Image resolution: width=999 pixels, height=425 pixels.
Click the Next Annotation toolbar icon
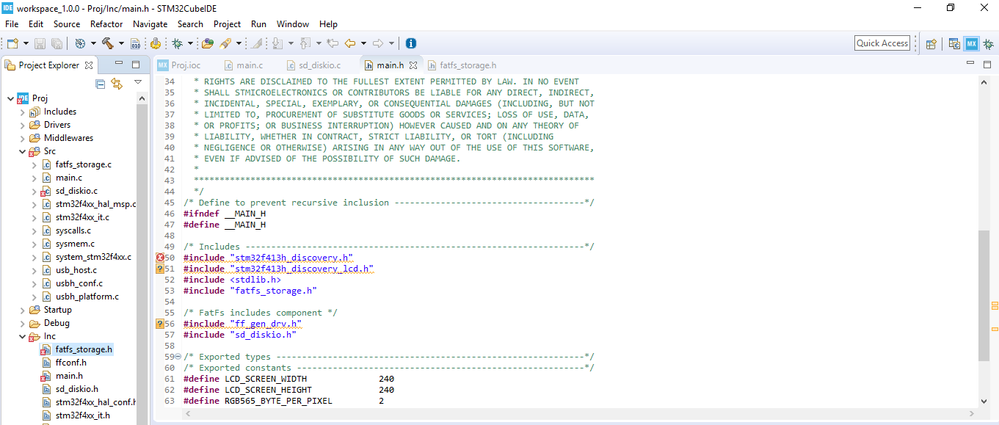pos(277,43)
